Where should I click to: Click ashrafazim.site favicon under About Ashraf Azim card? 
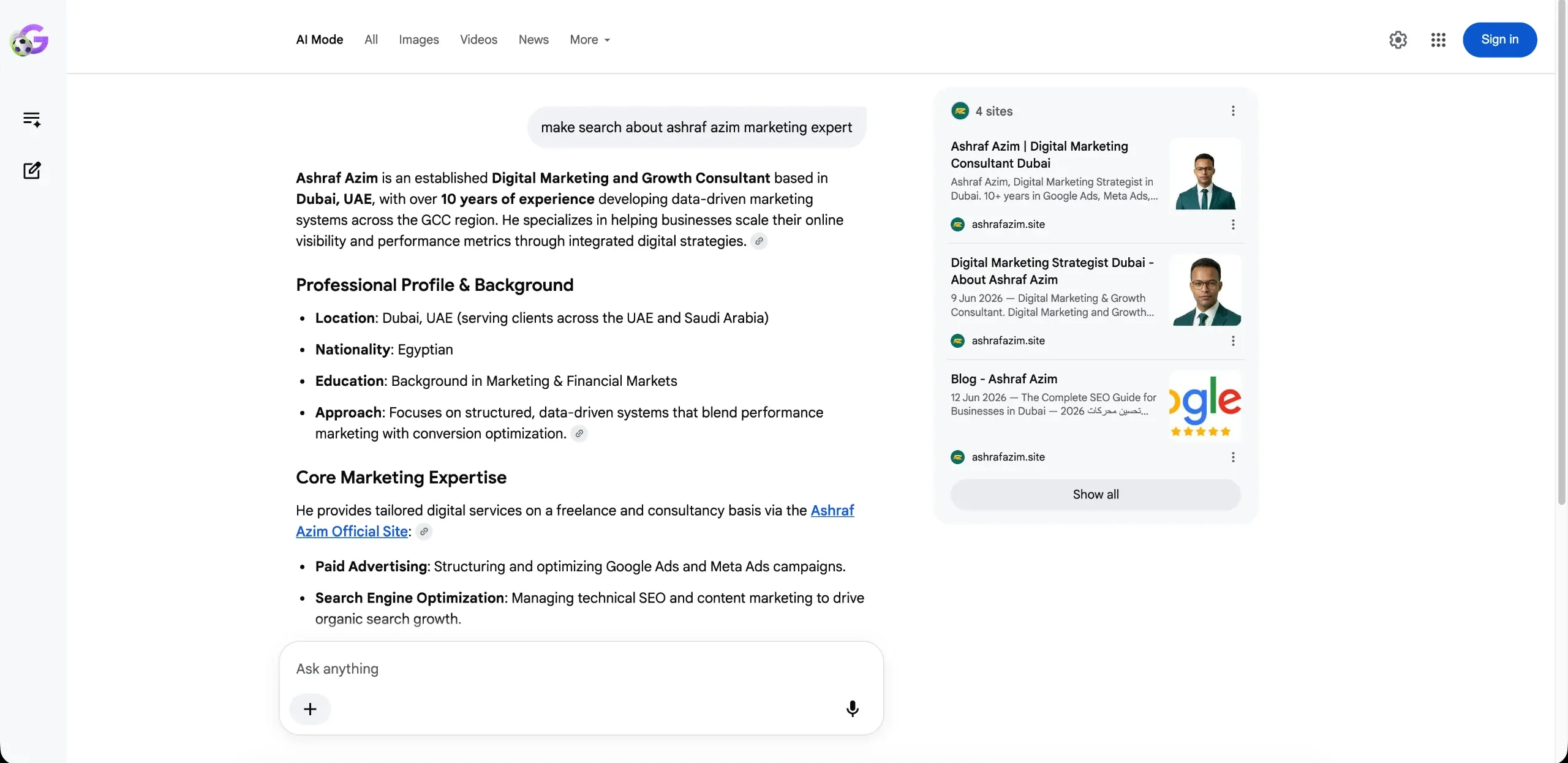(x=958, y=340)
